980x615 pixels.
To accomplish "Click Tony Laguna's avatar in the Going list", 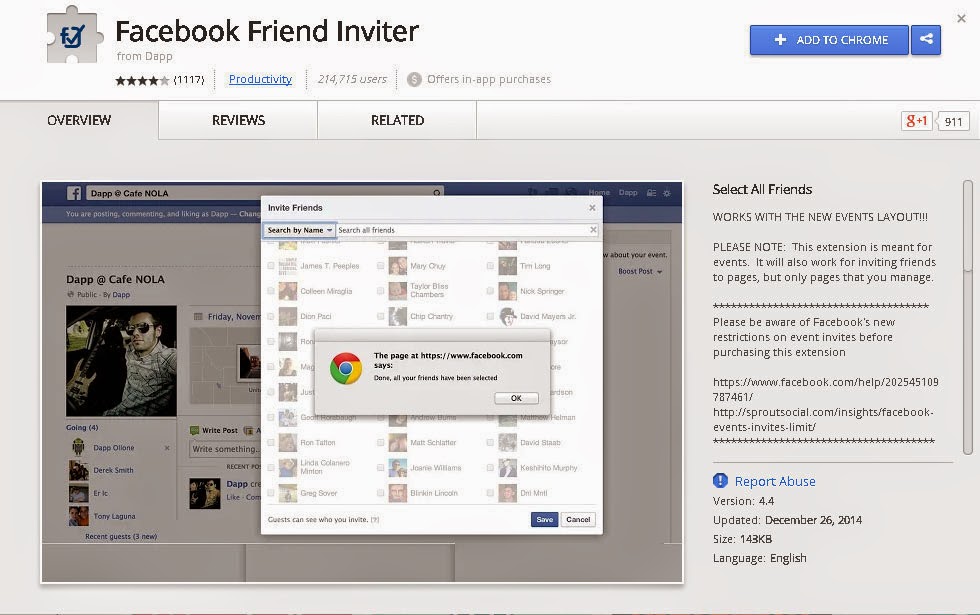I will pos(78,516).
